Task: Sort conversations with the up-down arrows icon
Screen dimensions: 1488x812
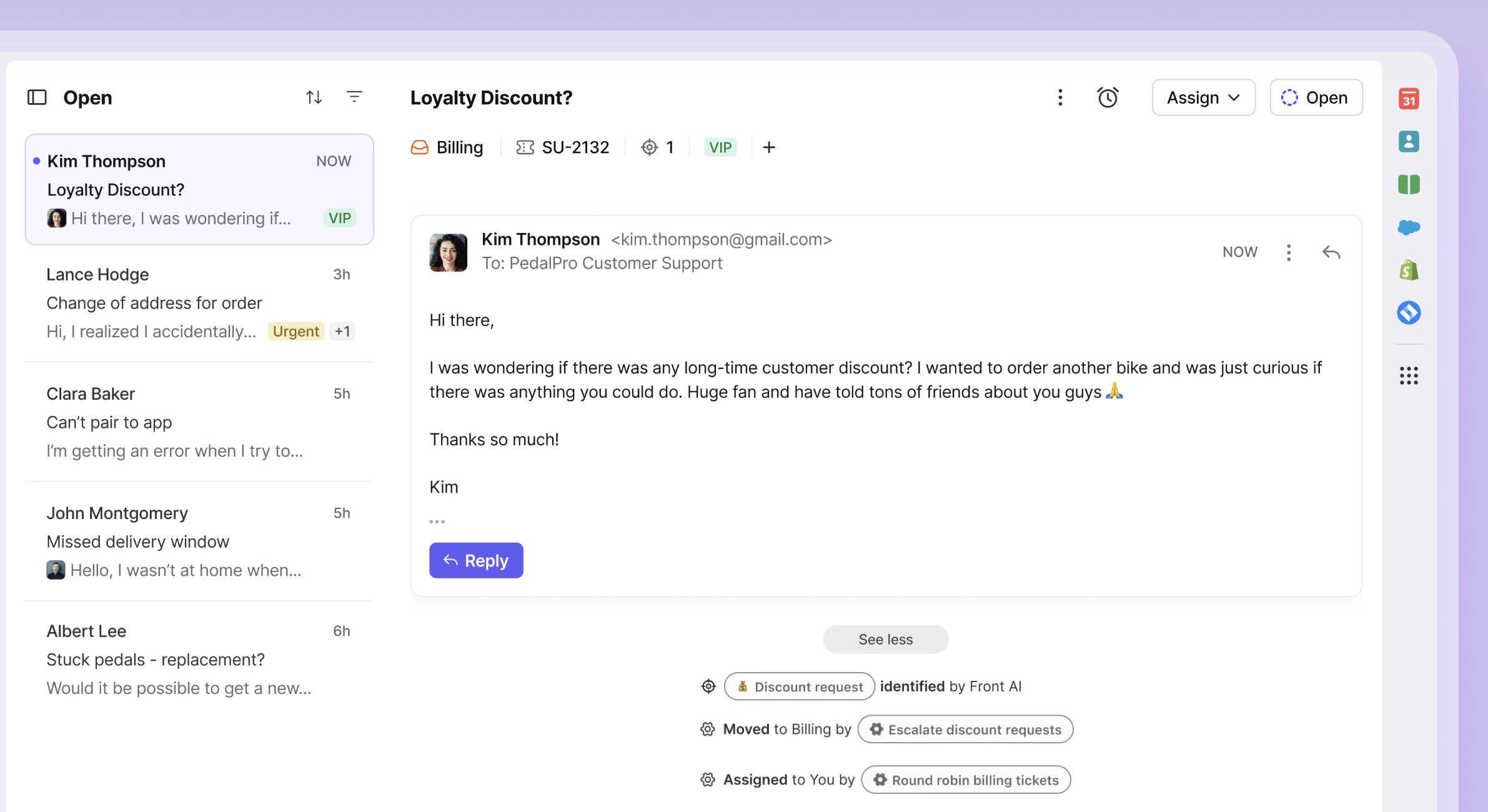Action: pyautogui.click(x=314, y=97)
